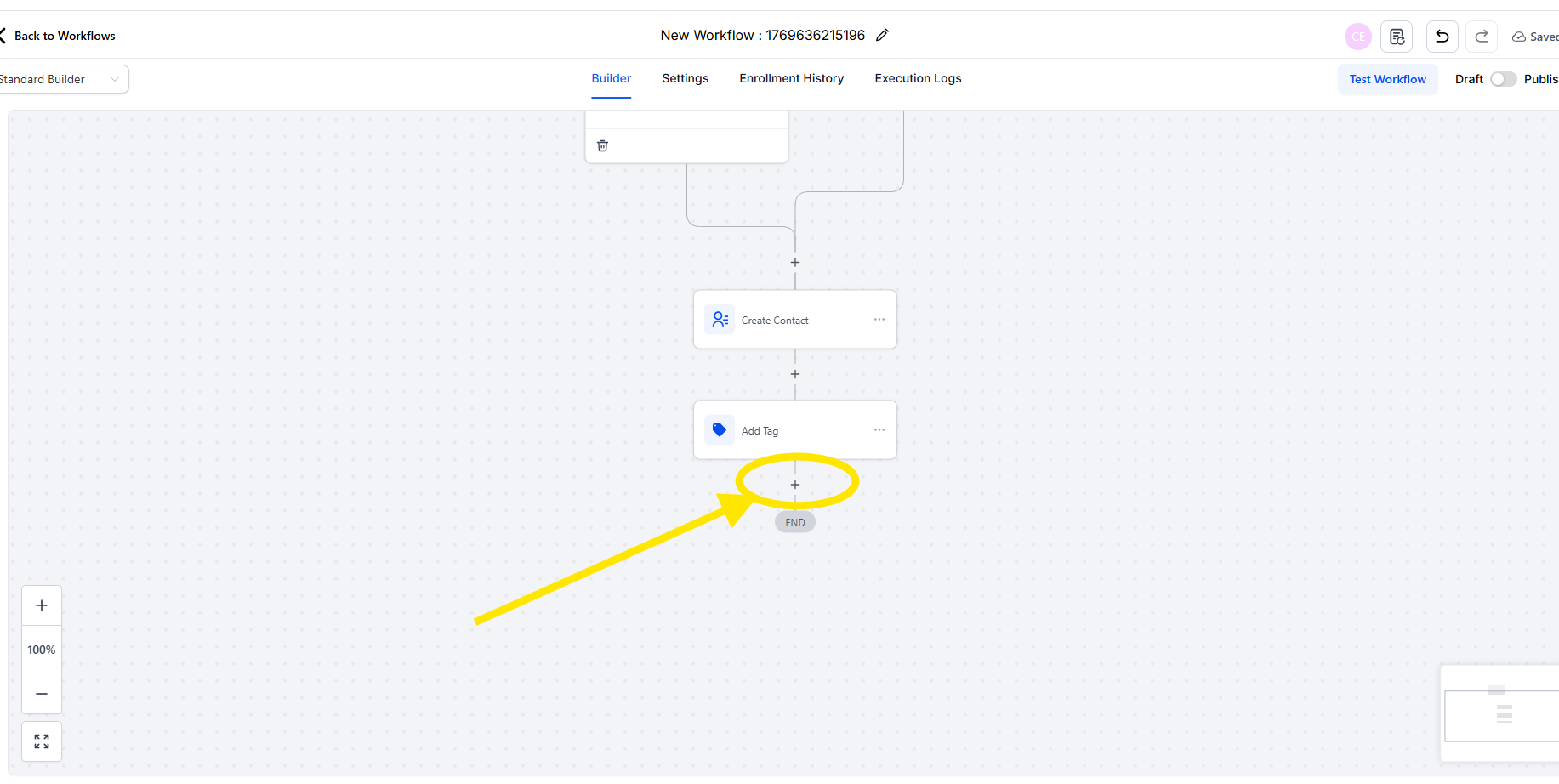Toggle the Draft/Publish switch
This screenshot has height=784, width=1559.
pos(1503,79)
